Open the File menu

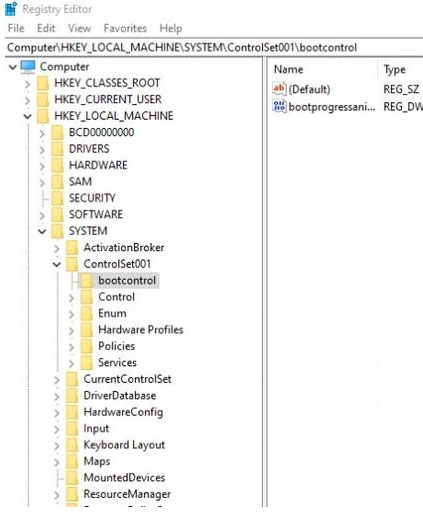(x=16, y=28)
